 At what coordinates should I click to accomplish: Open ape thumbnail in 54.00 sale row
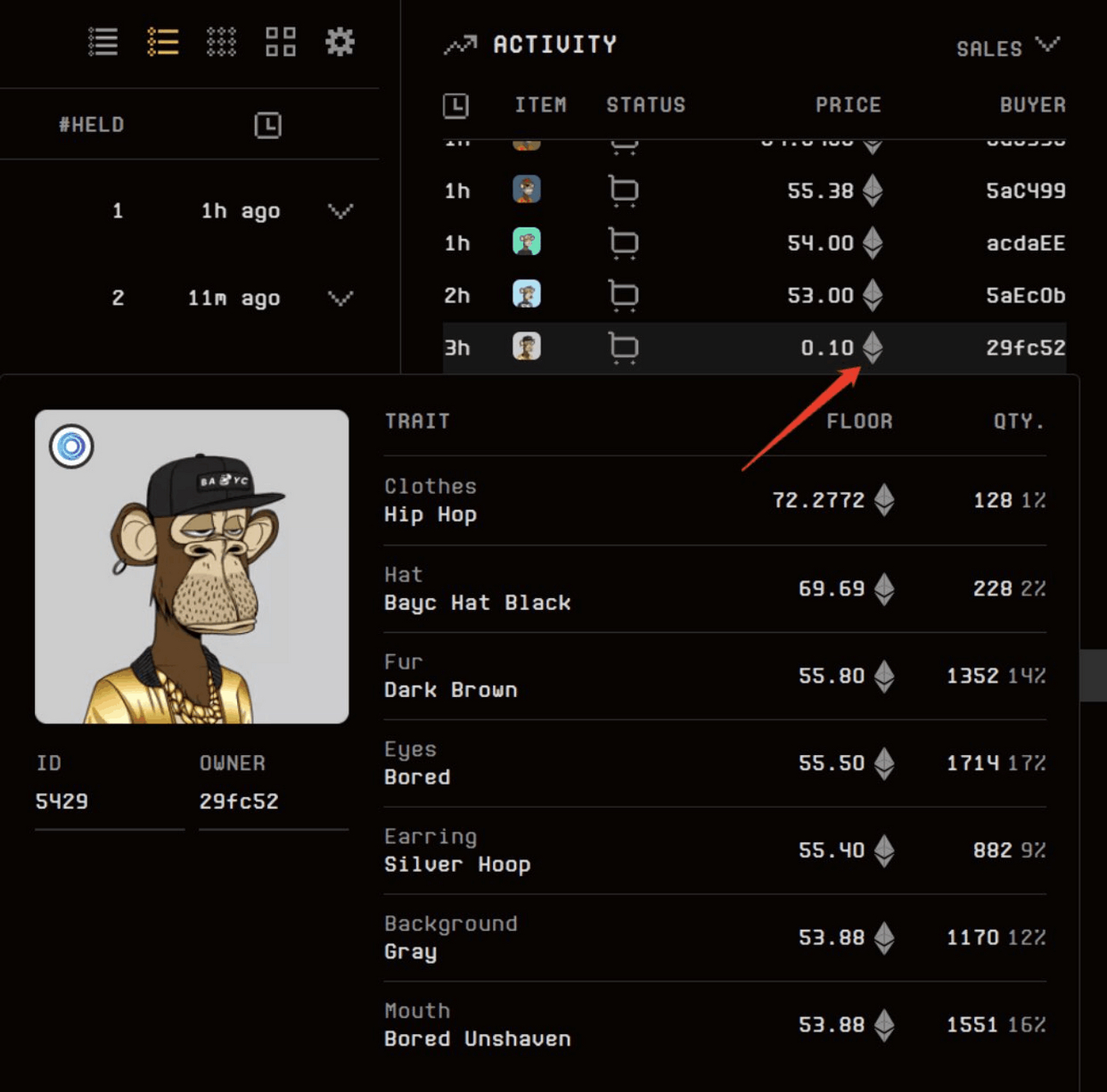coord(526,242)
